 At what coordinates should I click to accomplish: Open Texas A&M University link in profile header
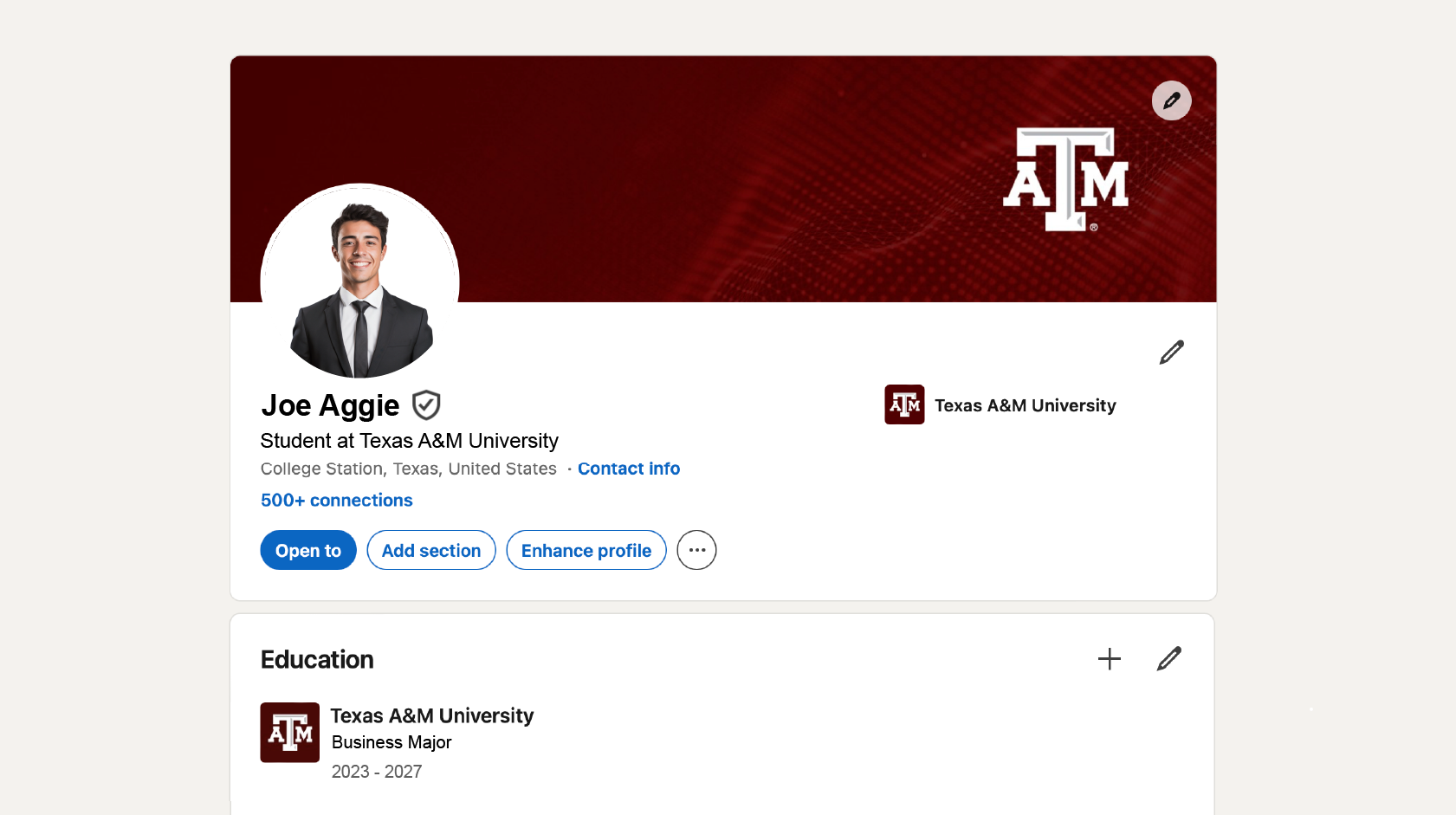(1026, 405)
